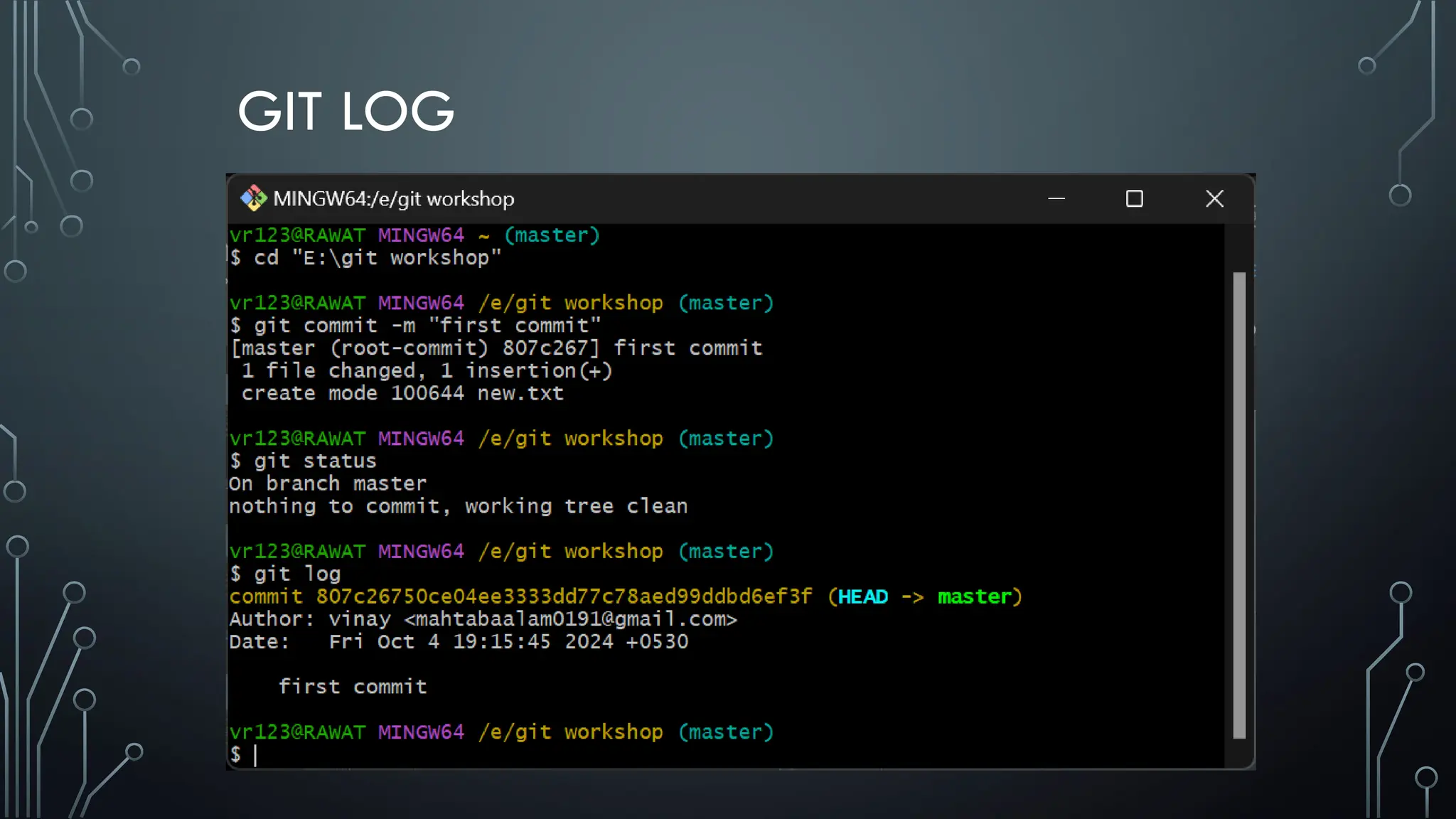Screen dimensions: 1456x819
Task: Close the MINGW64 terminal window
Action: tap(1214, 198)
